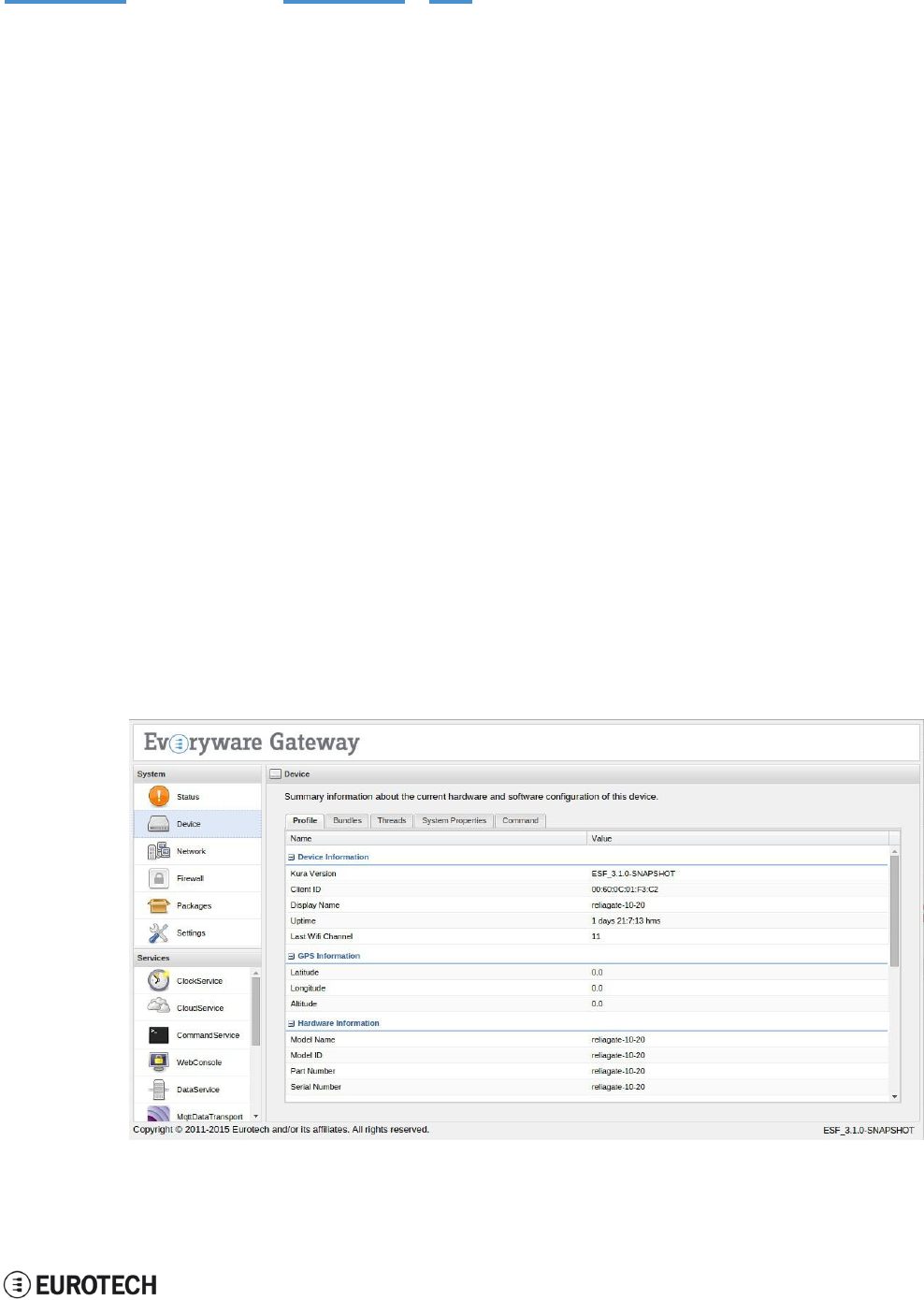The image size is (924, 1300).
Task: Select the Display Name row
Action: click(587, 905)
